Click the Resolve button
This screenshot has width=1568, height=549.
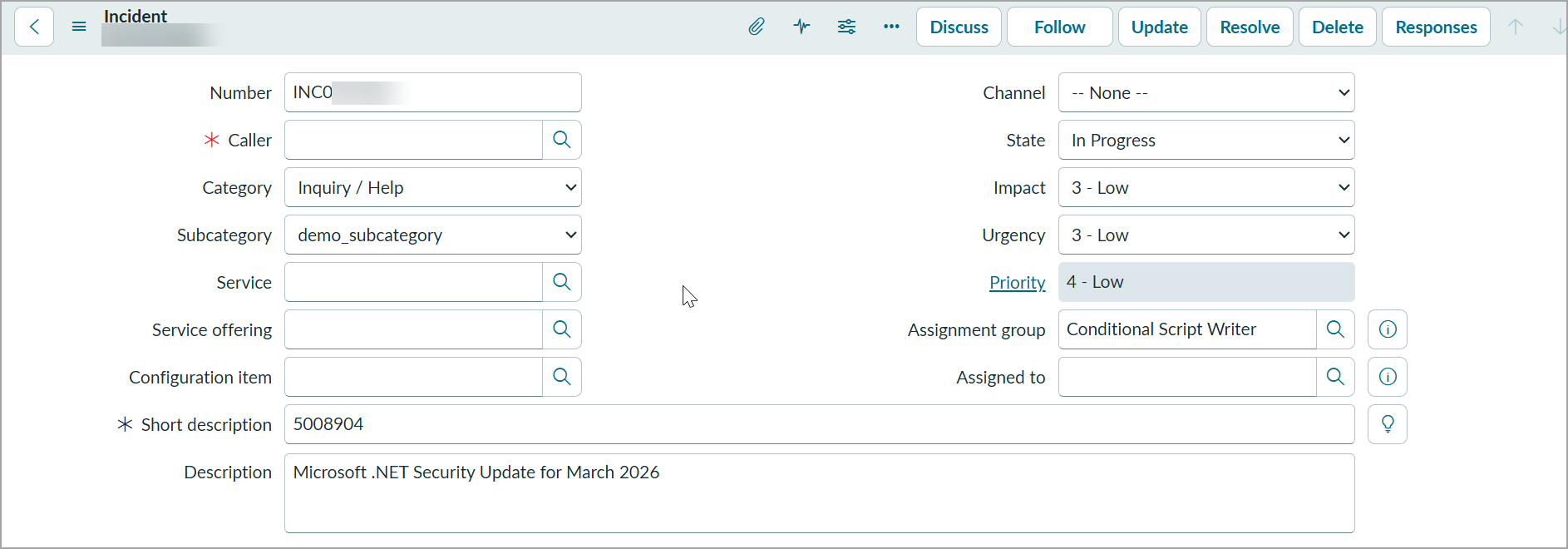point(1250,27)
